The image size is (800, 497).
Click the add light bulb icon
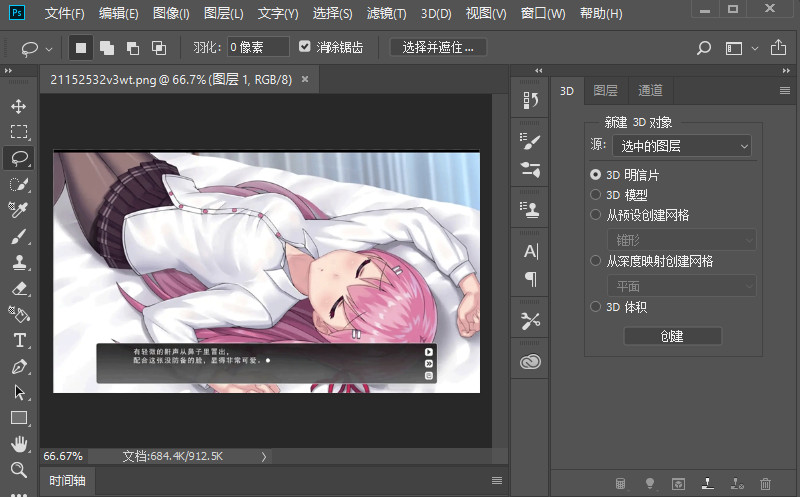(x=649, y=483)
